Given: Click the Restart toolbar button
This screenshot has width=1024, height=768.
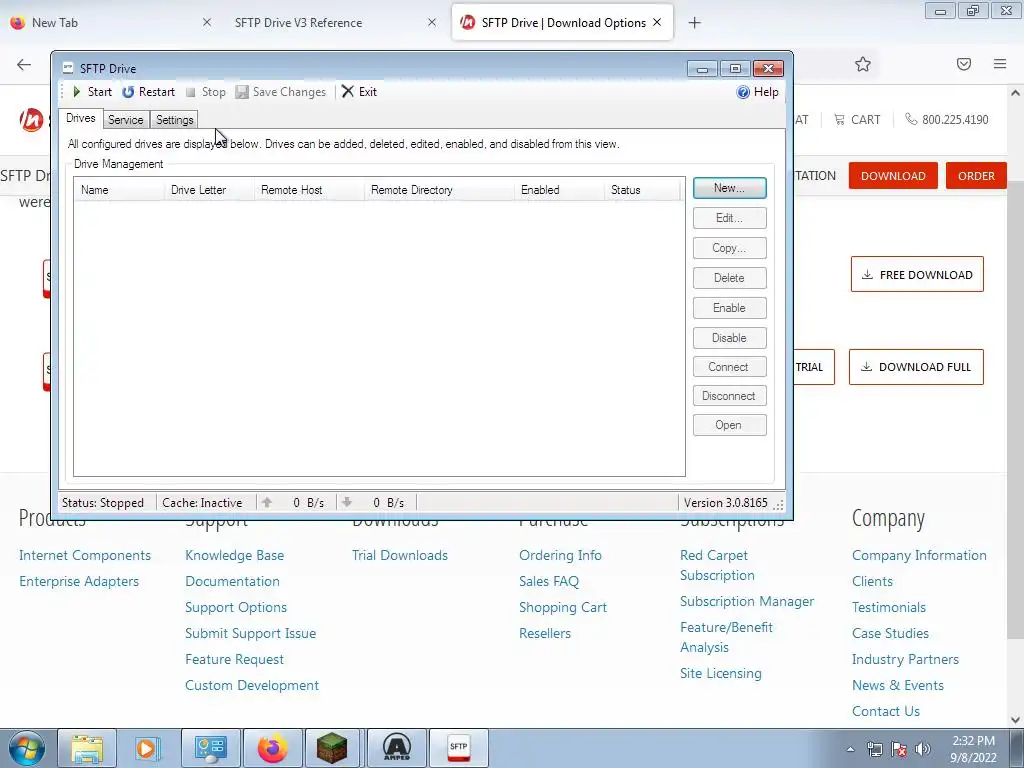Looking at the screenshot, I should (x=148, y=92).
